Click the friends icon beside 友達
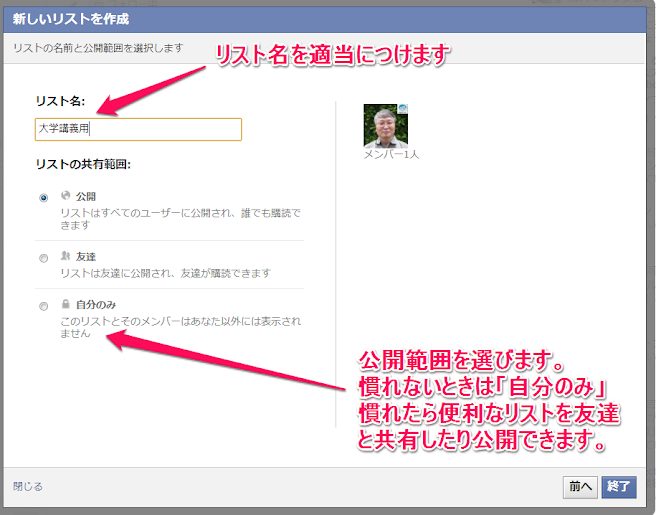This screenshot has height=515, width=656. (66, 256)
